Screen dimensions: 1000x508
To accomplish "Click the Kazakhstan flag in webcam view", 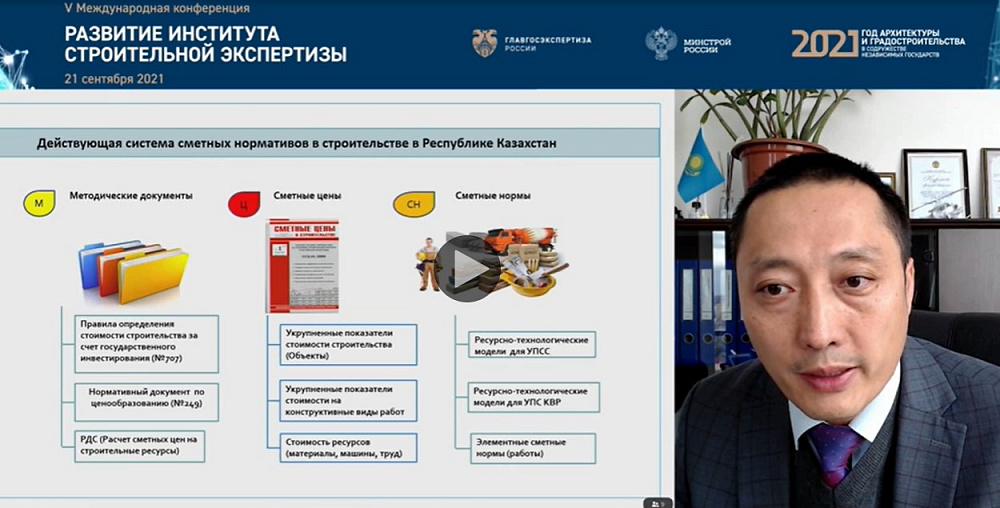I will point(700,166).
